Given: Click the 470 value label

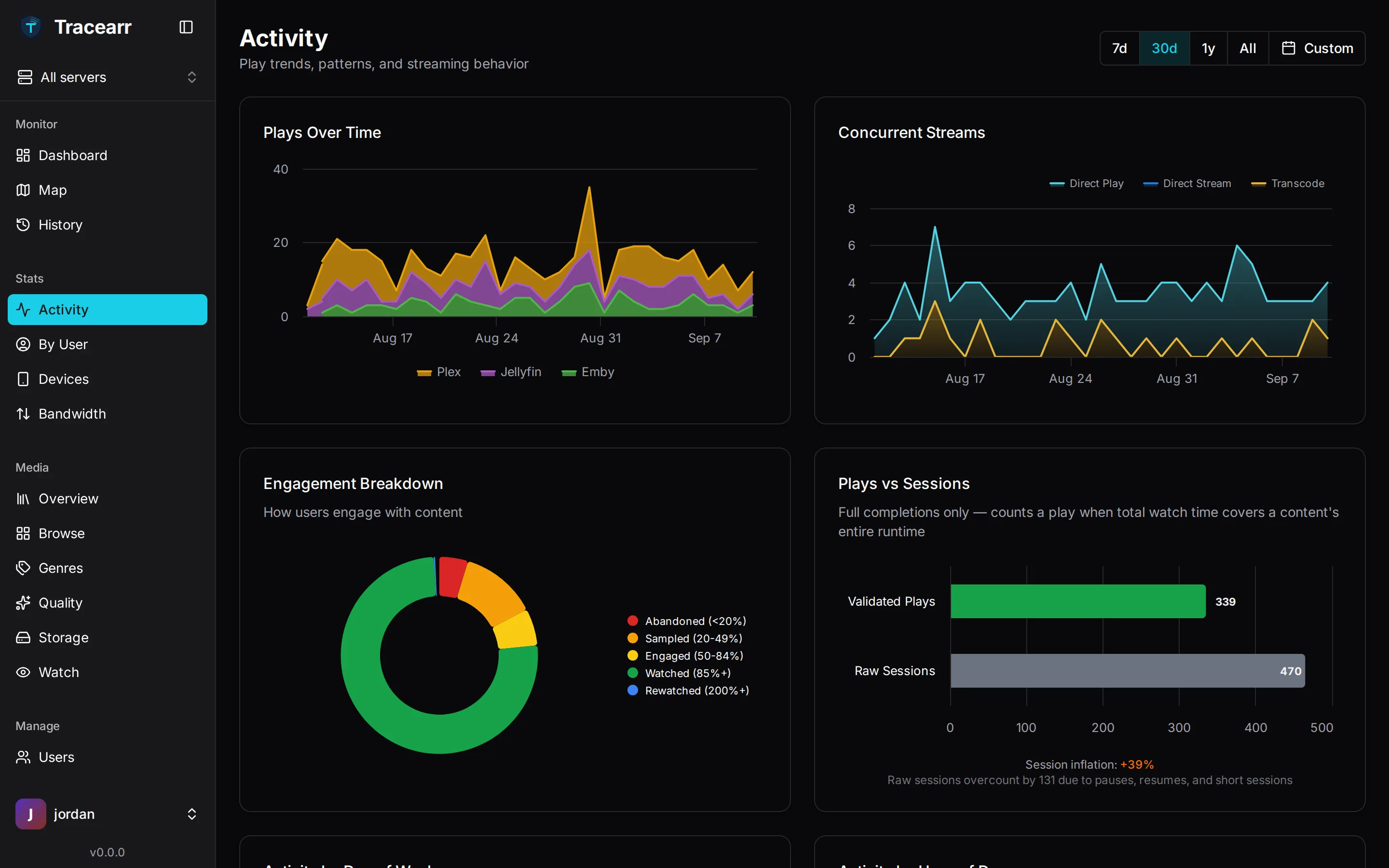Looking at the screenshot, I should point(1290,671).
